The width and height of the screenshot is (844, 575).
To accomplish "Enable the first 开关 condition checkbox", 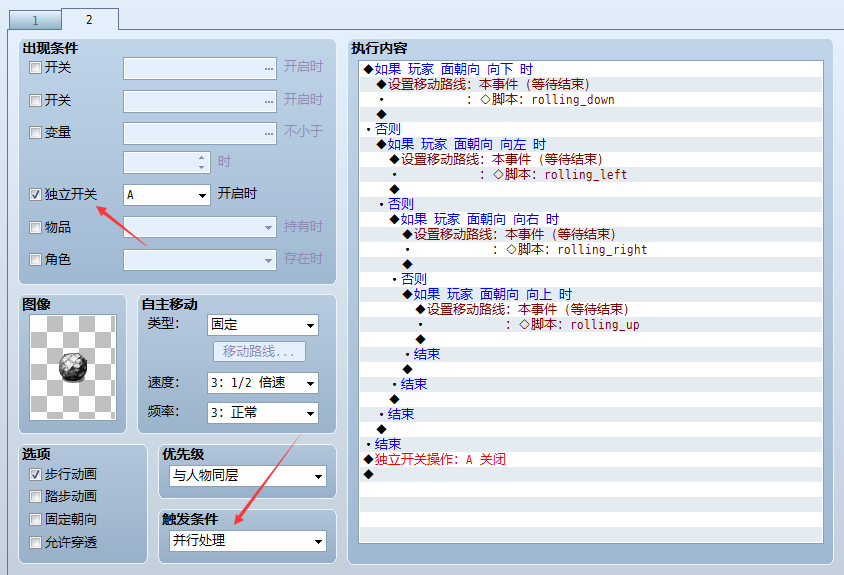I will click(x=36, y=68).
